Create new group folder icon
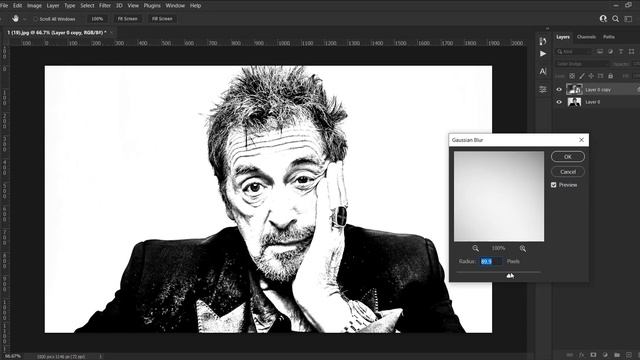Viewport: 640px width, 360px height. click(x=617, y=355)
